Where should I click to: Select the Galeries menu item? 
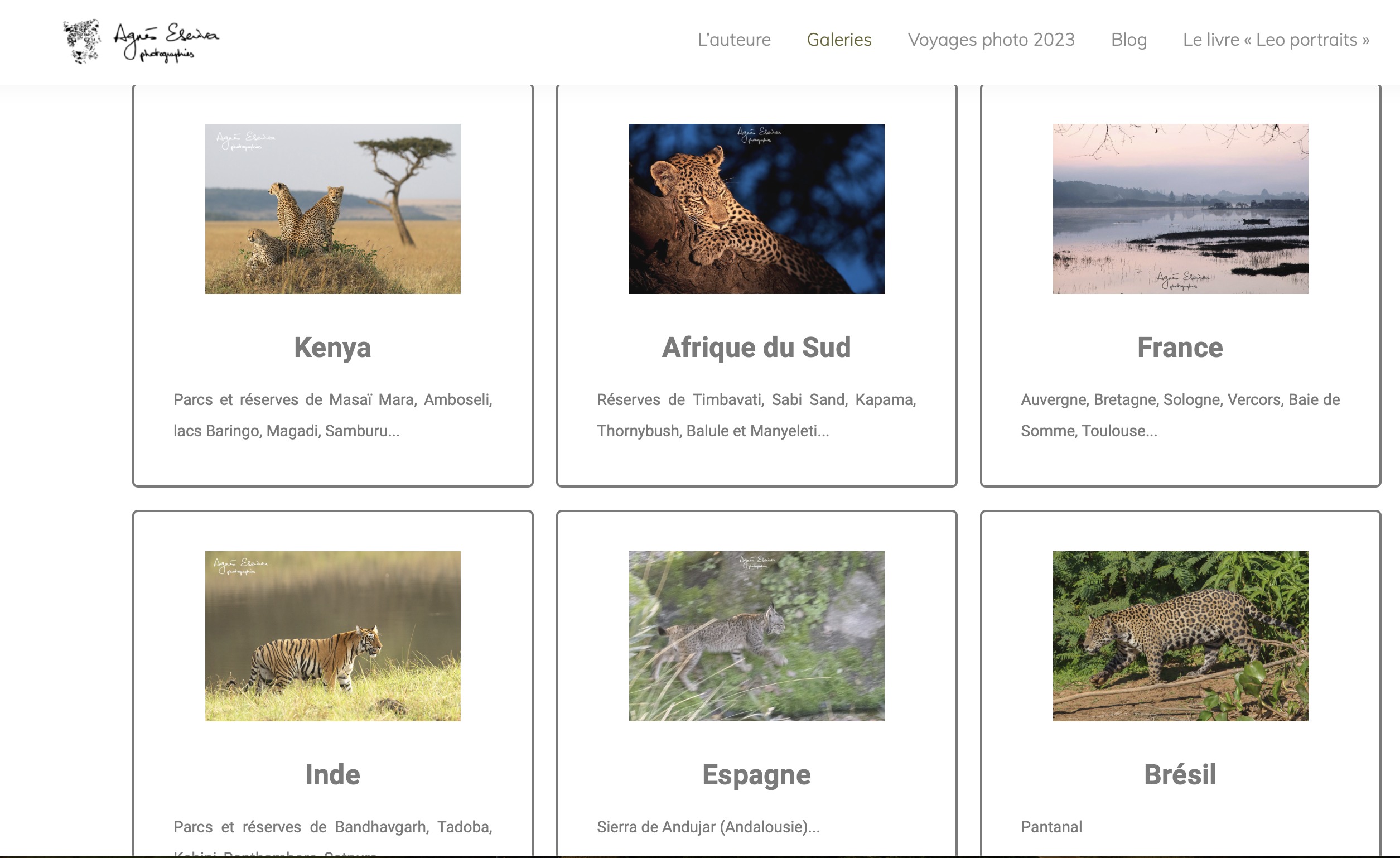pyautogui.click(x=839, y=40)
